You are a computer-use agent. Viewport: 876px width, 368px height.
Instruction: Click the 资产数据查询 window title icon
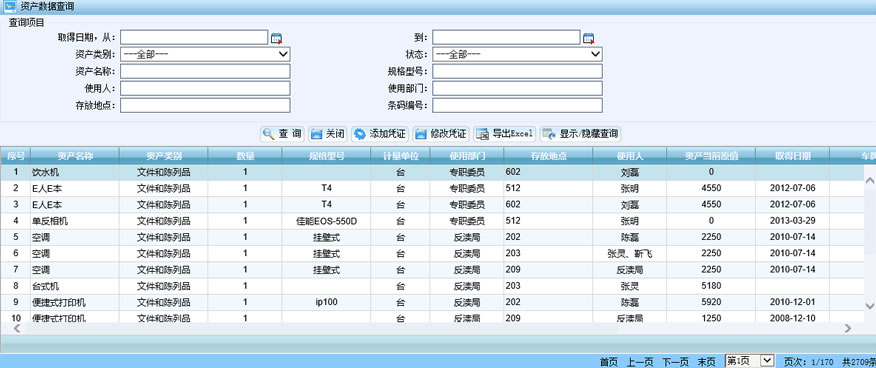pos(9,7)
